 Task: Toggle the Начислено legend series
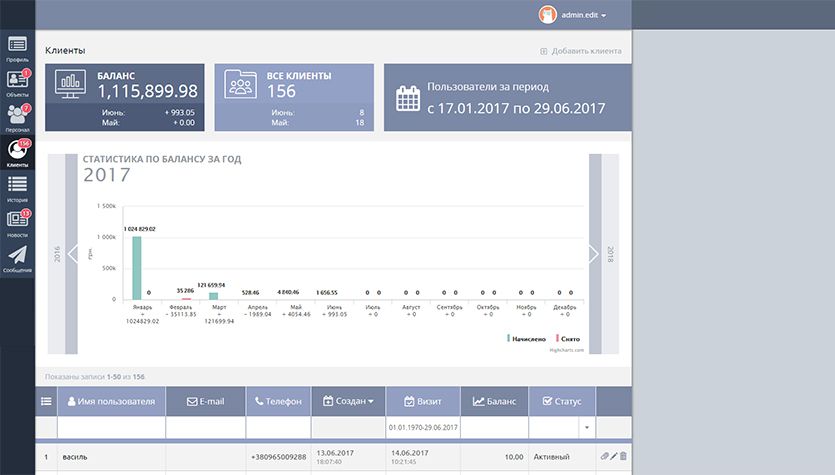(527, 339)
